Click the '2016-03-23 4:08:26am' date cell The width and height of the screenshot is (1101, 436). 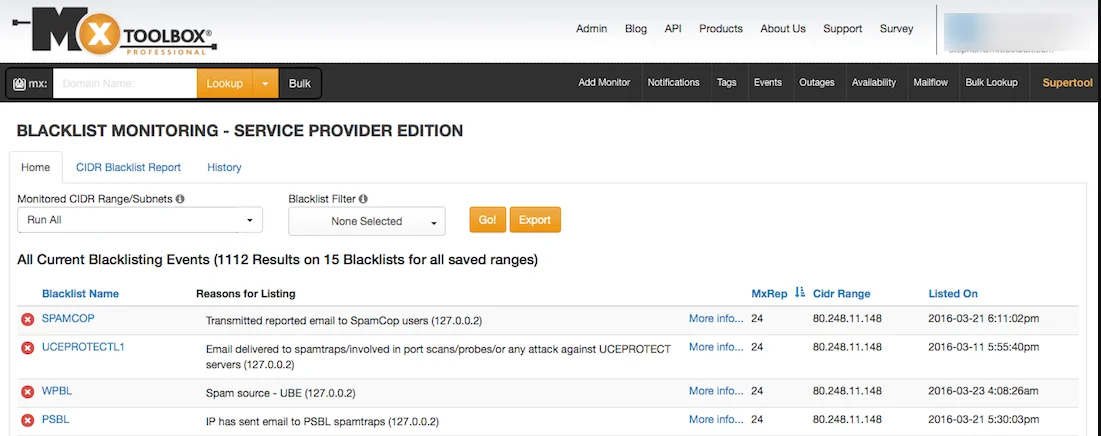[983, 390]
